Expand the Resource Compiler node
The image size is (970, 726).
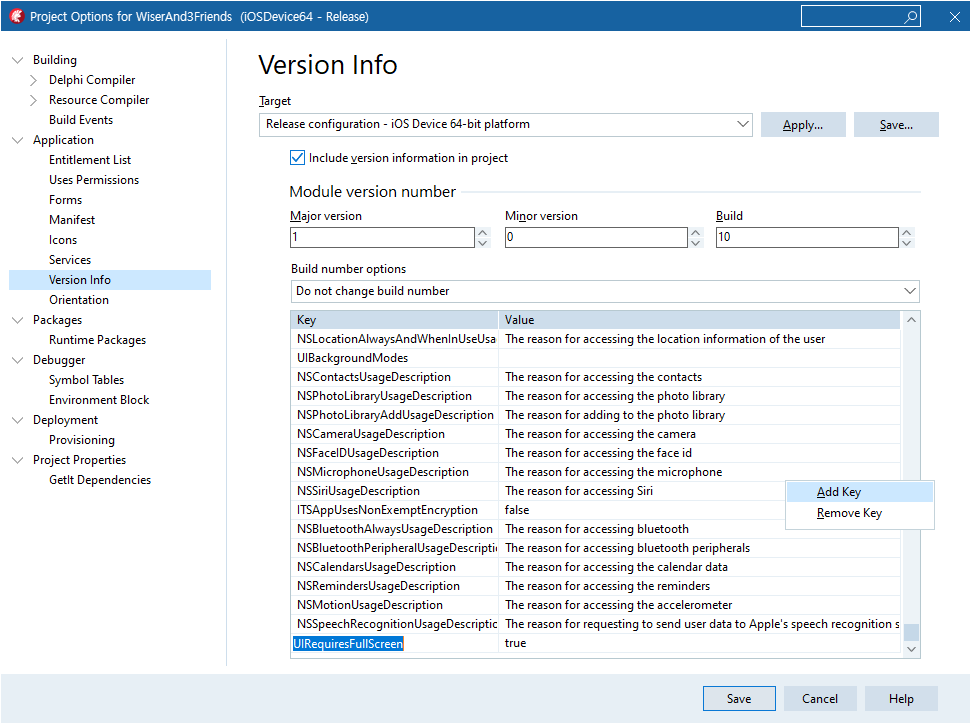[33, 100]
